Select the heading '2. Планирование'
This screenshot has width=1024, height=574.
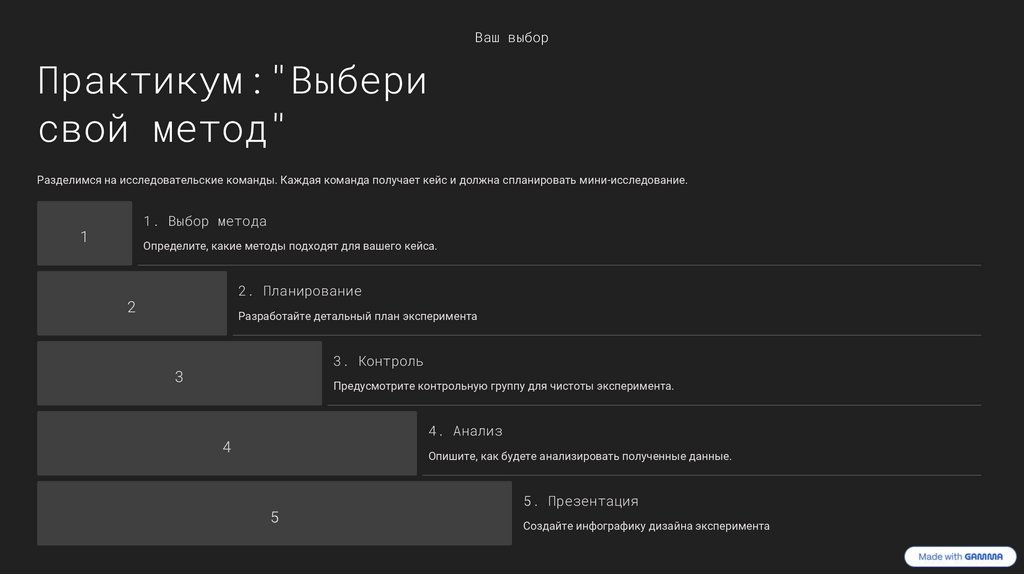[x=300, y=291]
